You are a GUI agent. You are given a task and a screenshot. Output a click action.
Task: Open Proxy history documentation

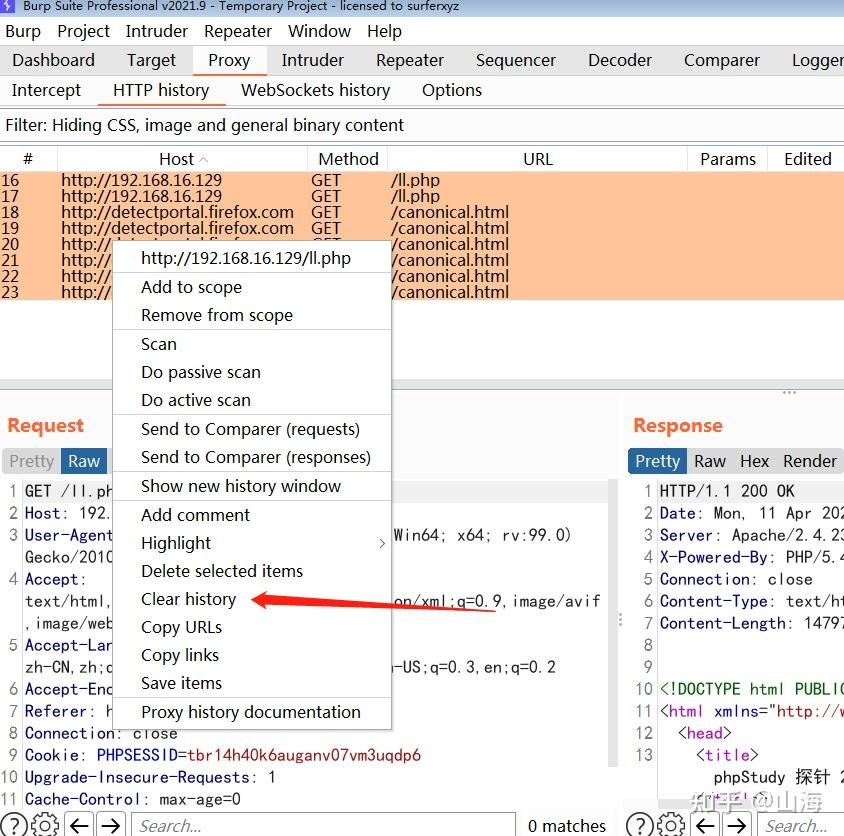click(x=250, y=712)
